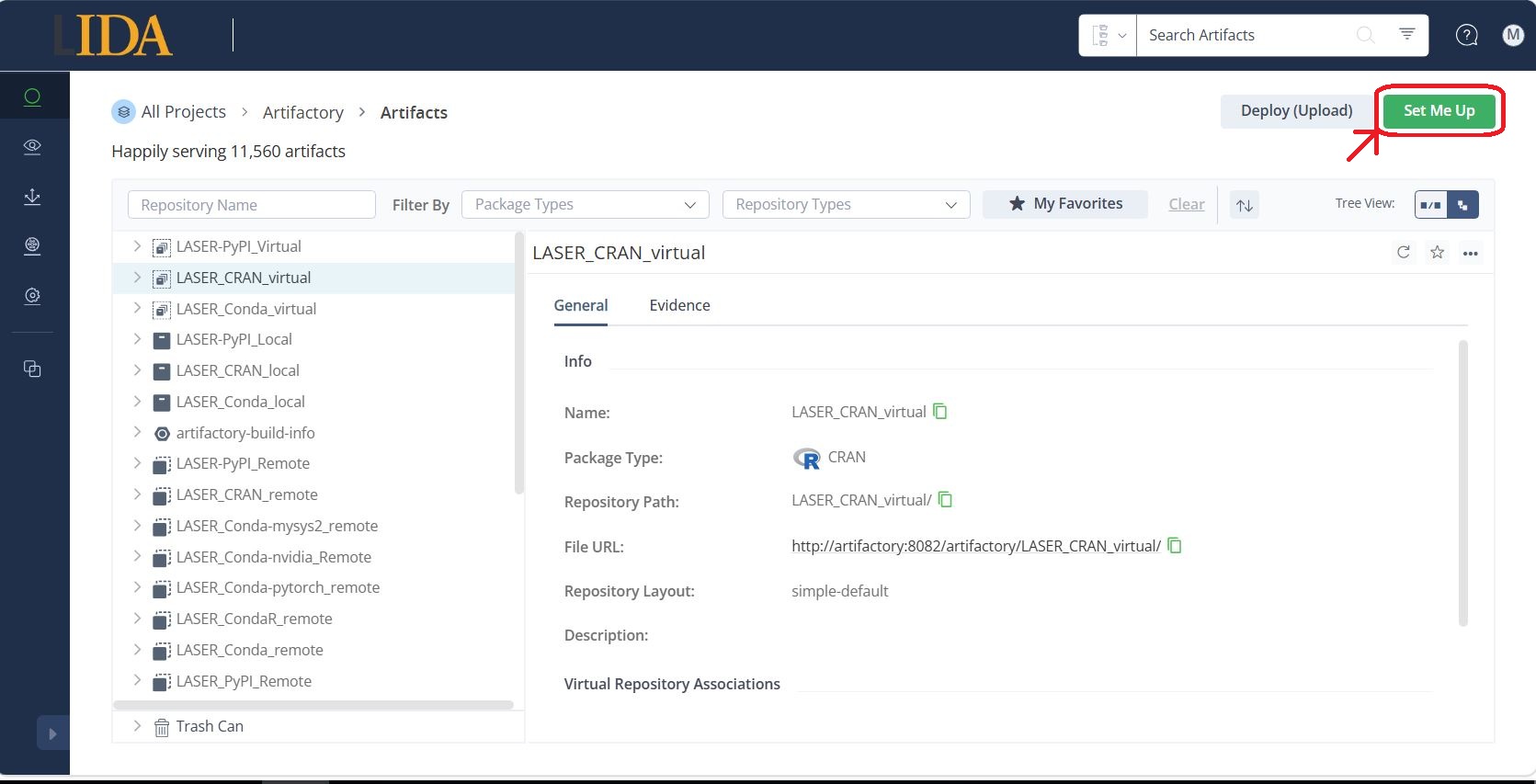Click the Clear filters link

click(1186, 204)
